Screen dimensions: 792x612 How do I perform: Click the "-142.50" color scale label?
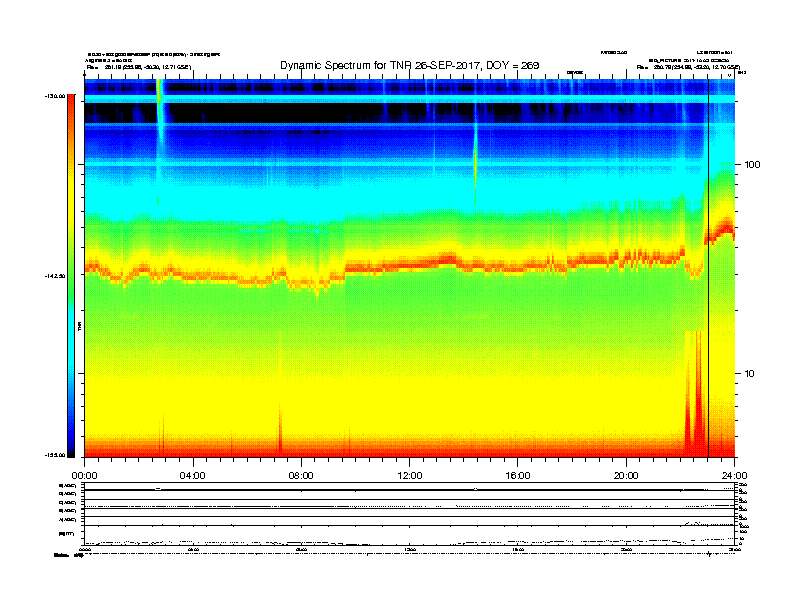(x=55, y=276)
